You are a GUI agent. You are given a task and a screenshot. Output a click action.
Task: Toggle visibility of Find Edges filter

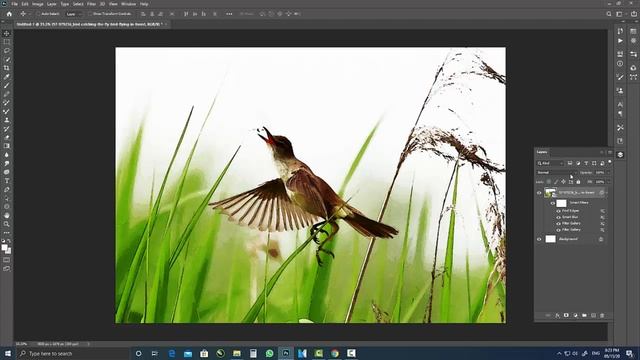(x=558, y=211)
